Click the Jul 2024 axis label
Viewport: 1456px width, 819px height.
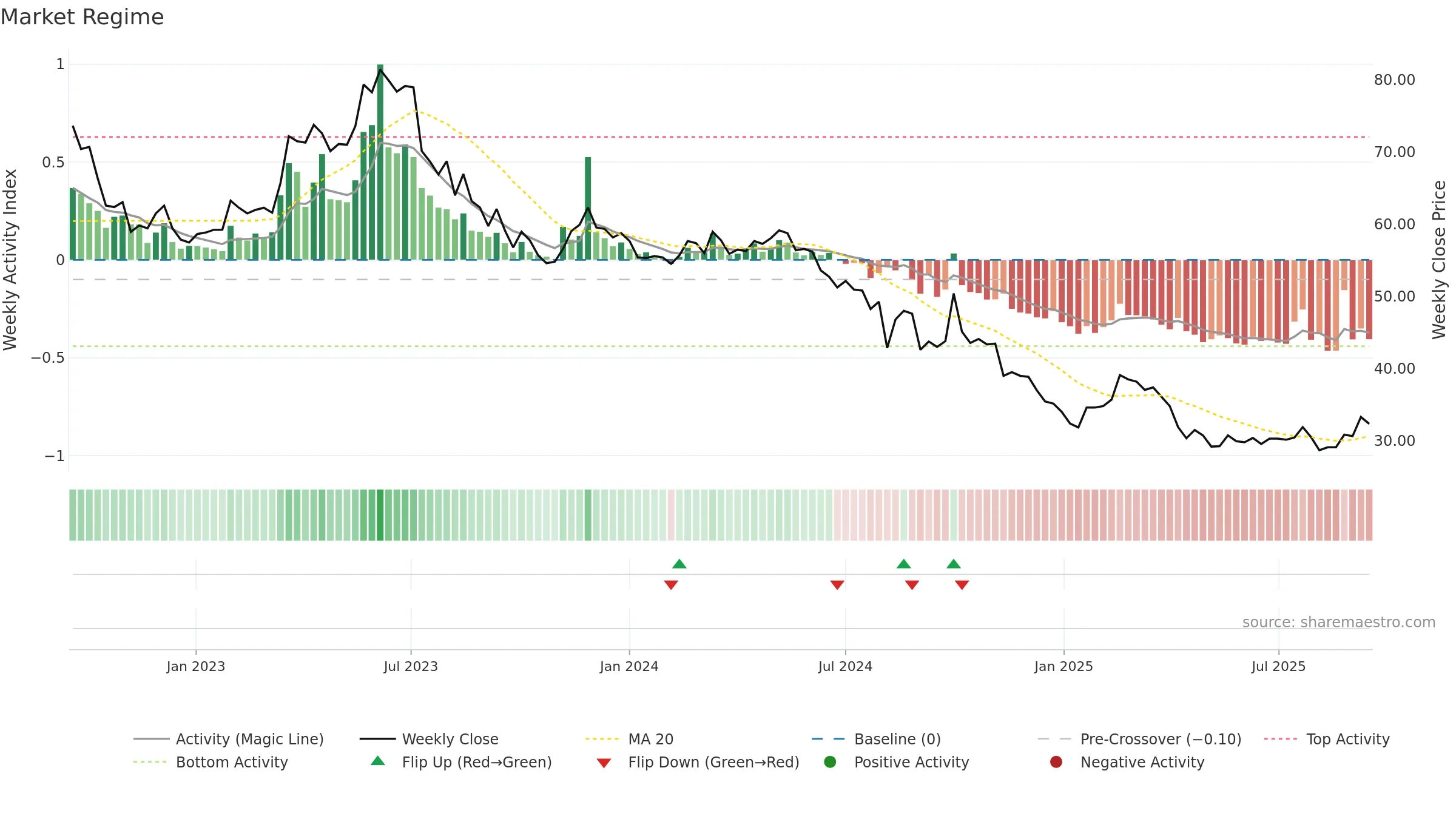pyautogui.click(x=845, y=666)
